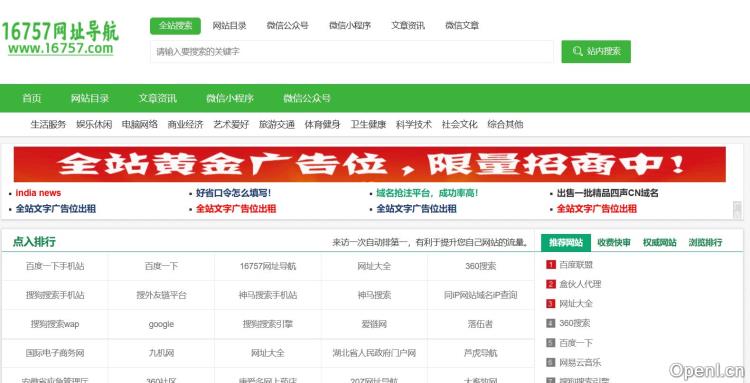Viewport: 750px width, 383px height.
Task: Click the number 4 rank badge
Action: (x=551, y=324)
